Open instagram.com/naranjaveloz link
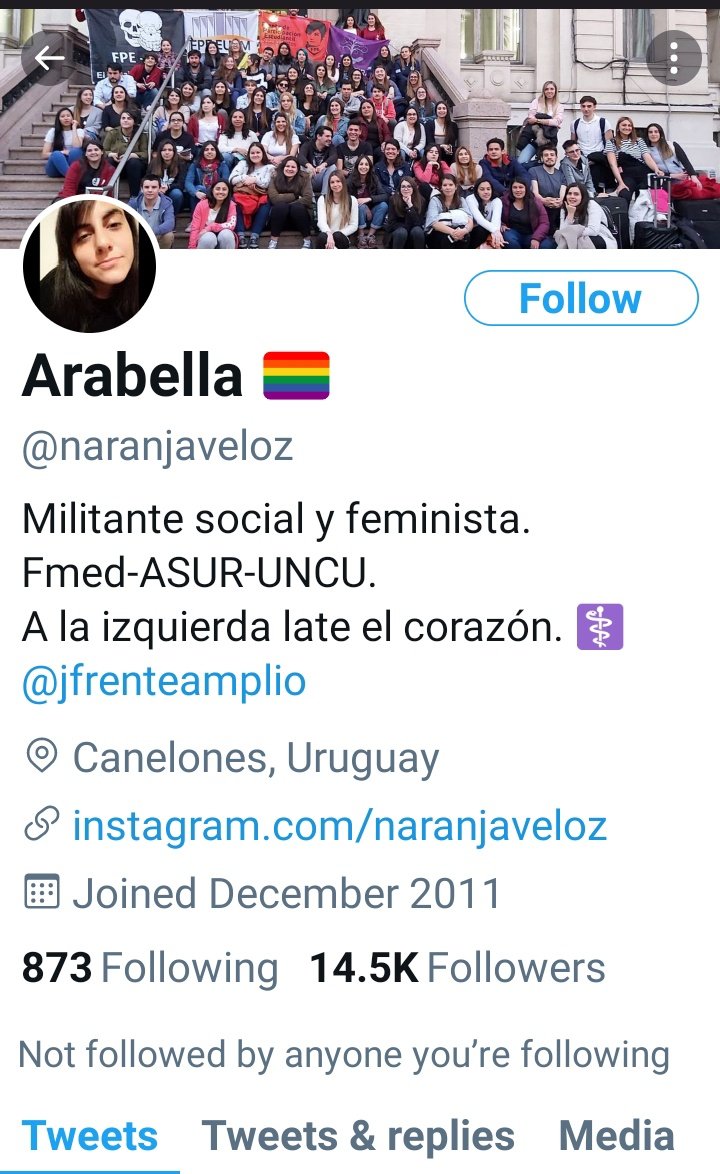720x1174 pixels. [x=339, y=826]
